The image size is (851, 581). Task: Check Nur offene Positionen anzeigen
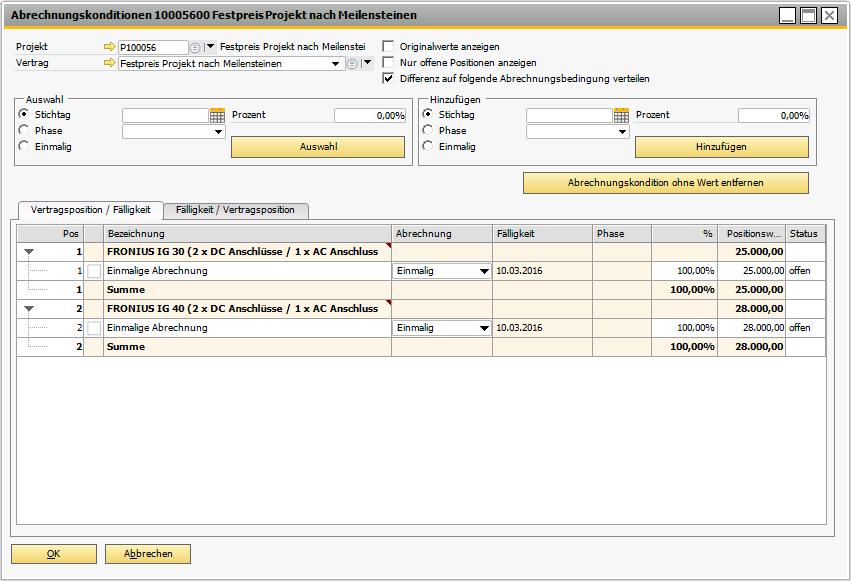click(389, 62)
